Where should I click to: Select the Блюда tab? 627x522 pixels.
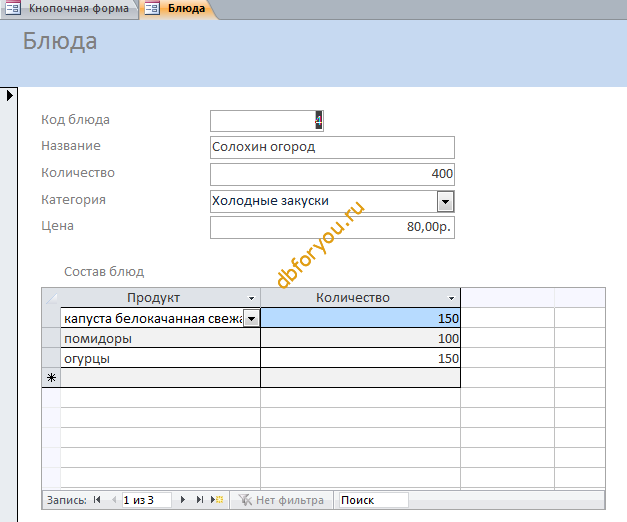[x=178, y=8]
